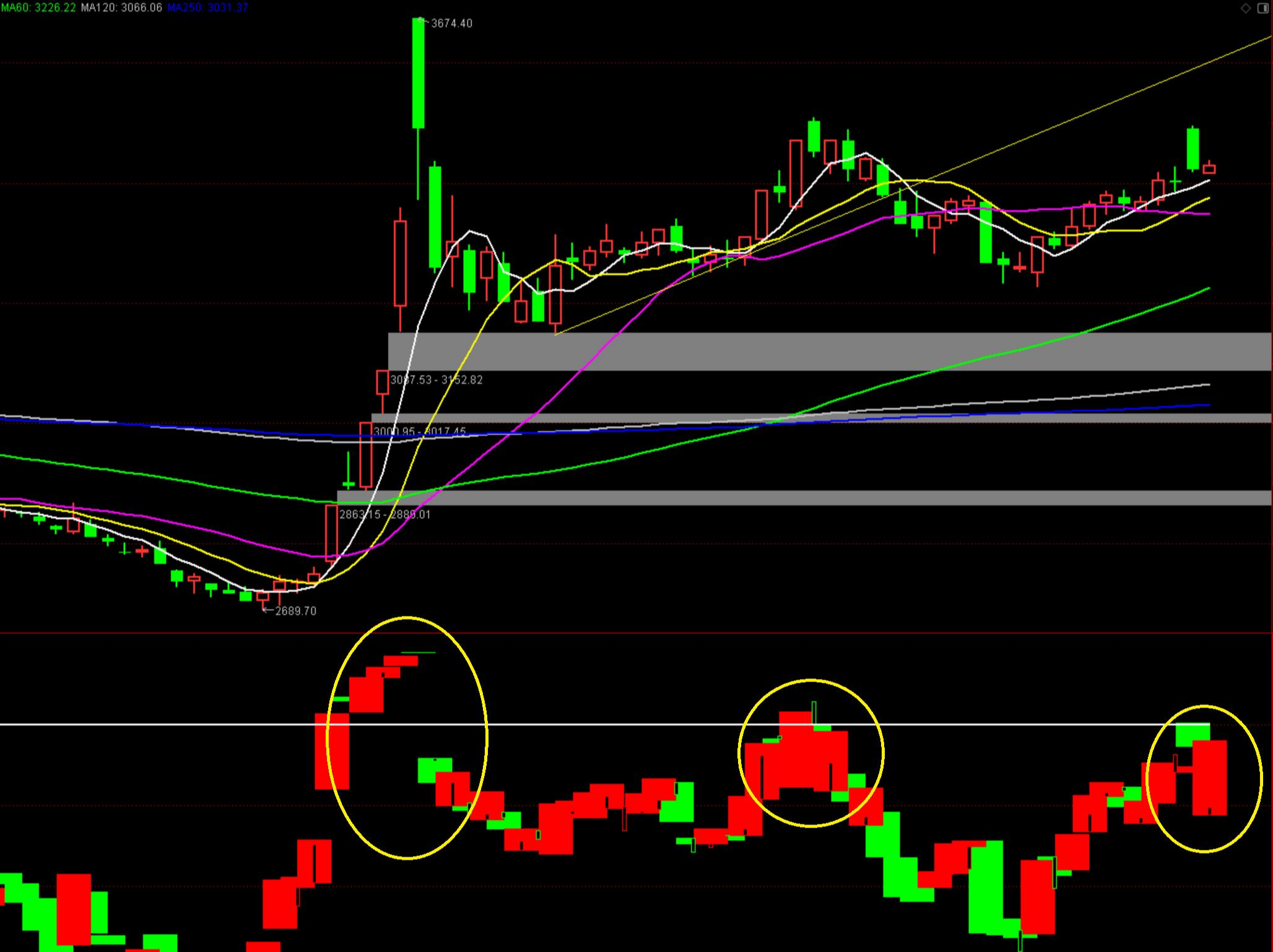This screenshot has height=952, width=1273.
Task: Click the 2689.70 low price label
Action: (295, 611)
